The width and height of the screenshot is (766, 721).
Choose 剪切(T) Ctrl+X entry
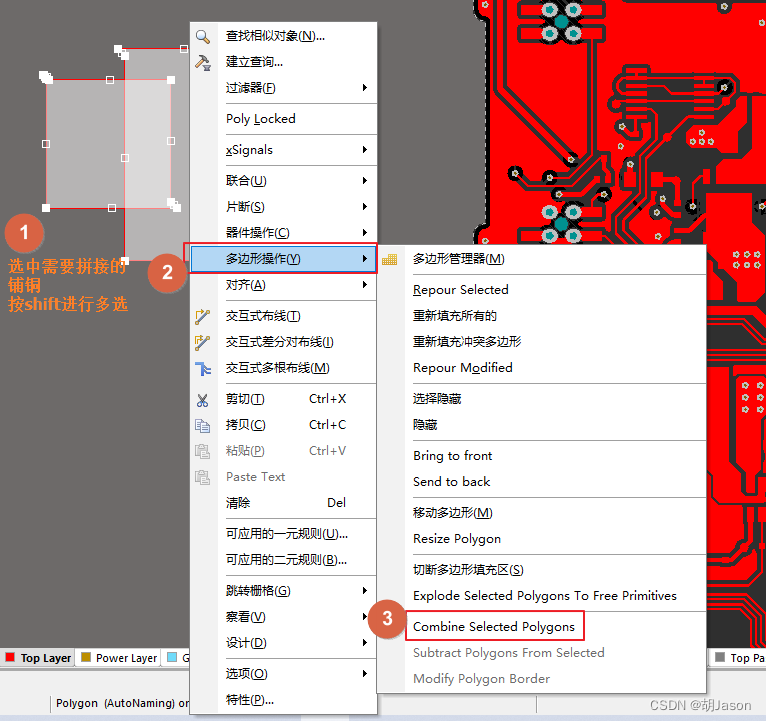tap(284, 399)
